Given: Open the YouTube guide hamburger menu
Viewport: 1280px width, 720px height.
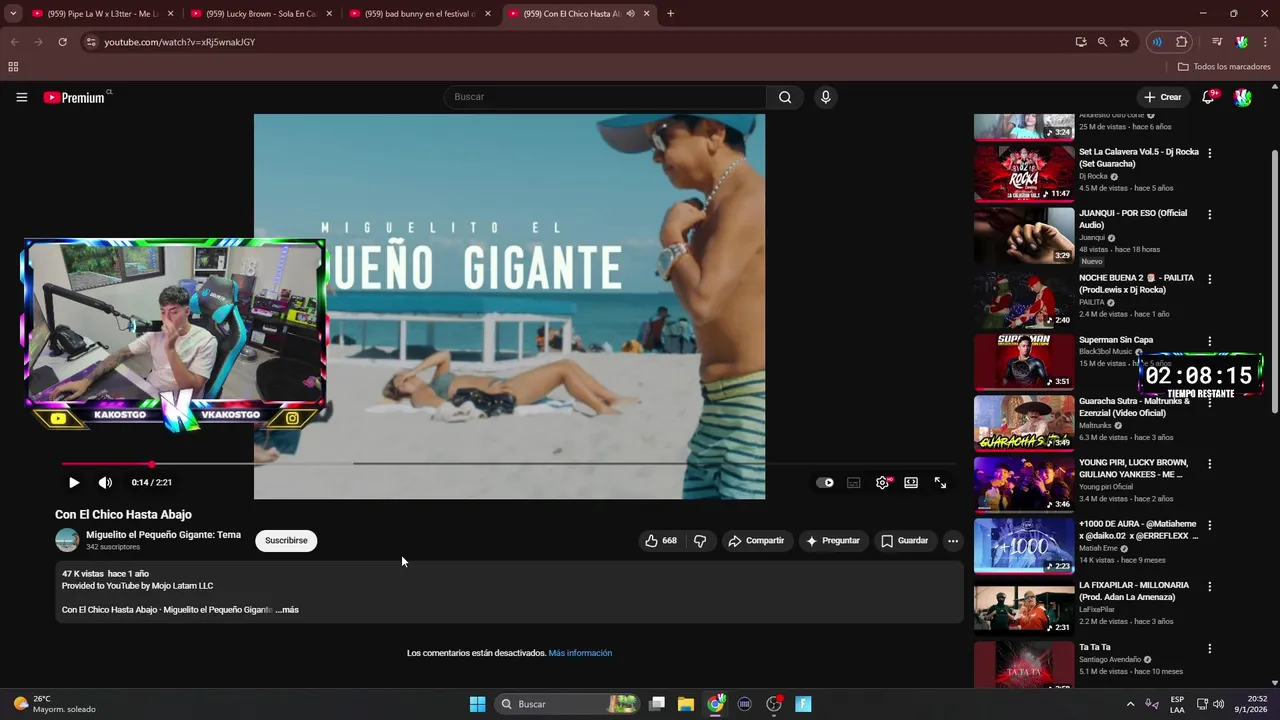Looking at the screenshot, I should coord(21,97).
